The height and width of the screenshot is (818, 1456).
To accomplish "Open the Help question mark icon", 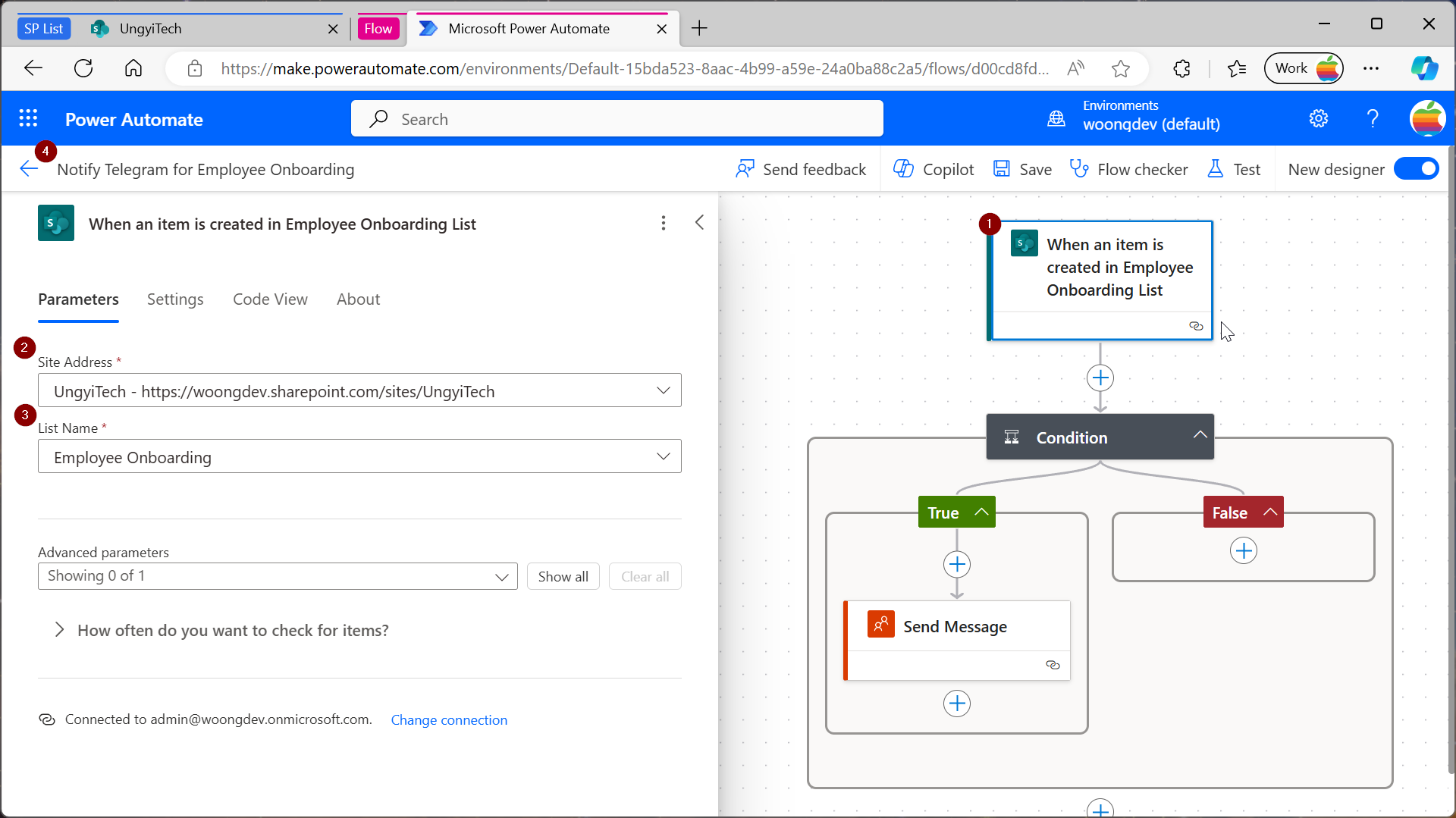I will [1373, 119].
